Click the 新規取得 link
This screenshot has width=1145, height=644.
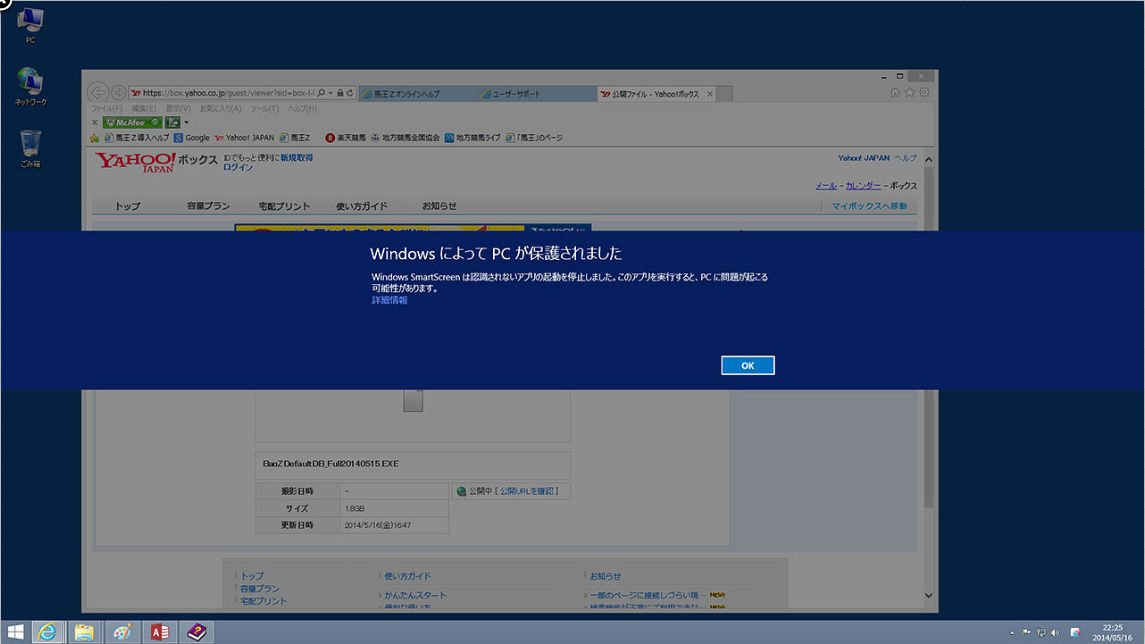coord(296,158)
